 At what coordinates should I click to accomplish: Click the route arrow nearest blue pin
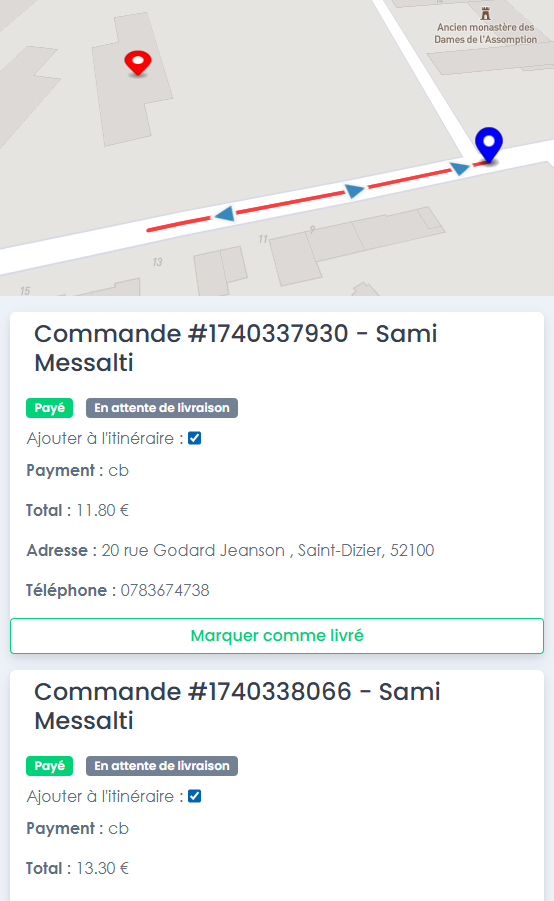click(459, 168)
